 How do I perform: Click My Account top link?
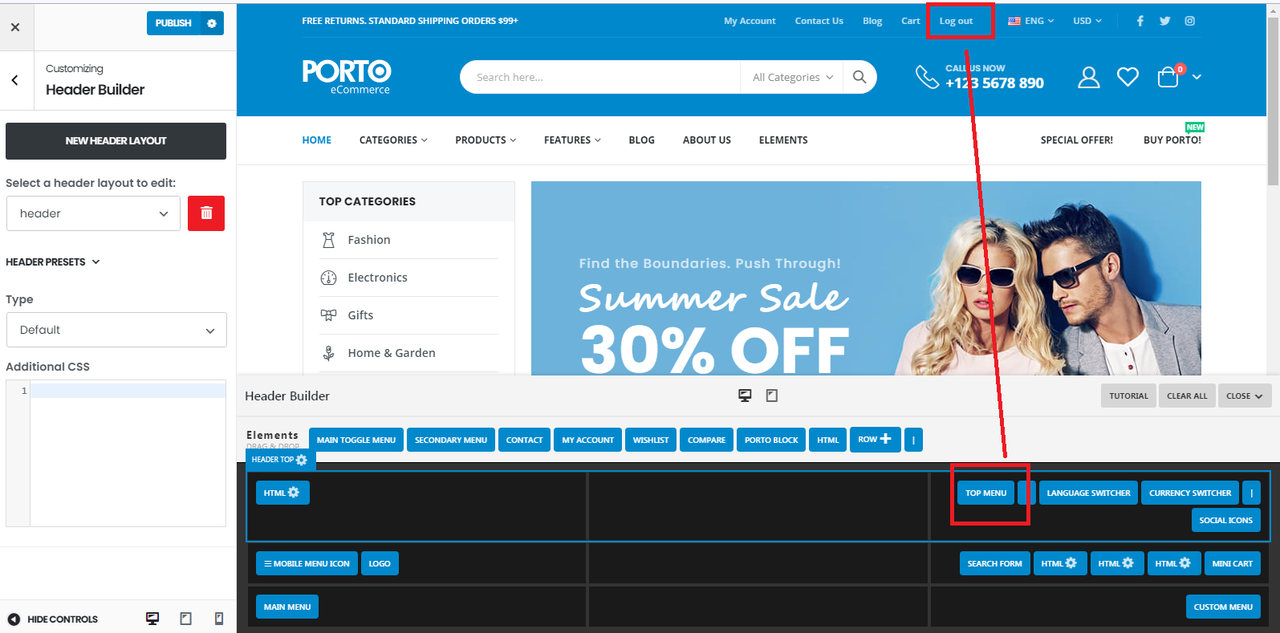pyautogui.click(x=750, y=20)
